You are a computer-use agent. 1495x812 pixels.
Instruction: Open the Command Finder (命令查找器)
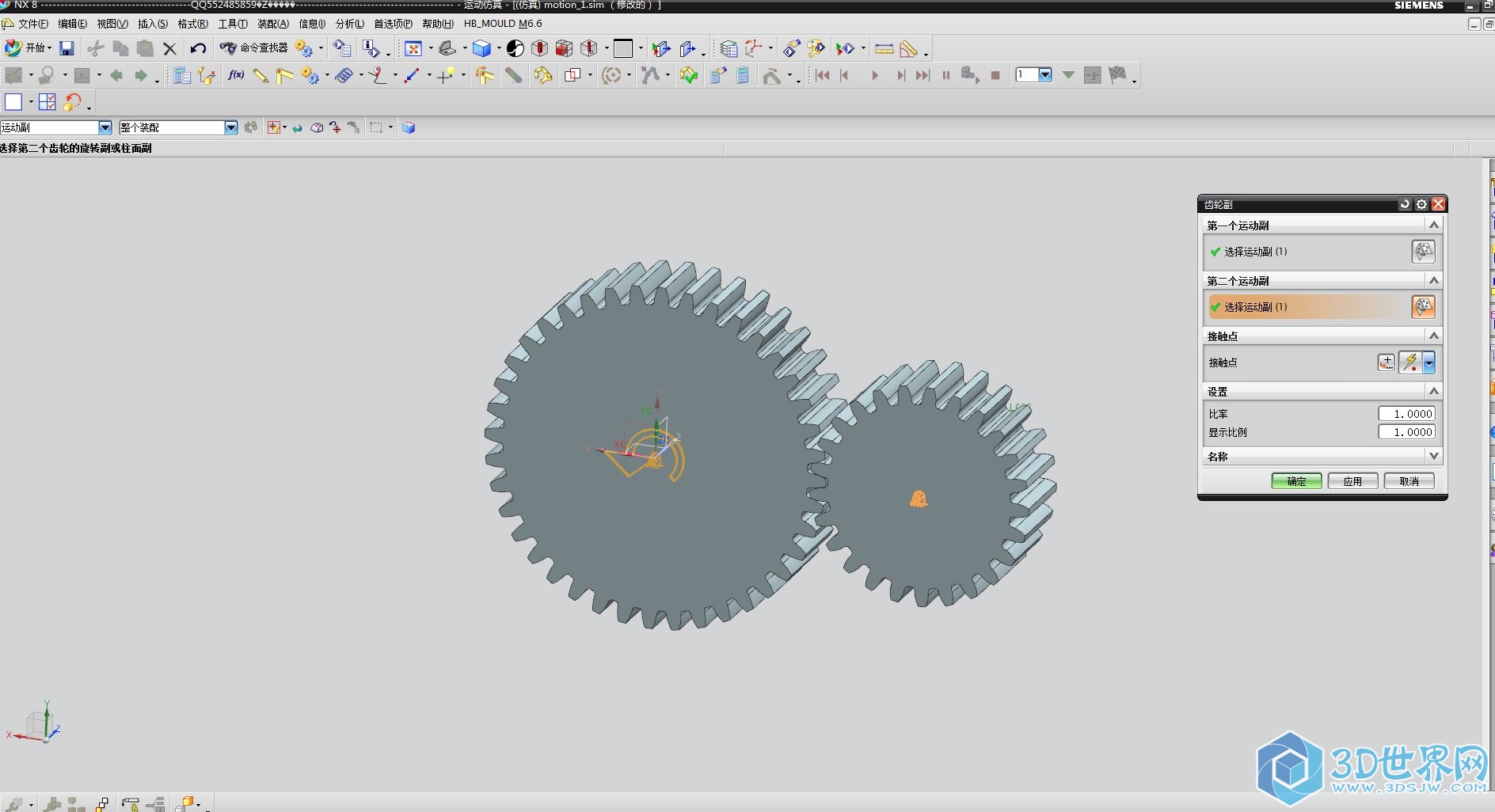pyautogui.click(x=254, y=48)
